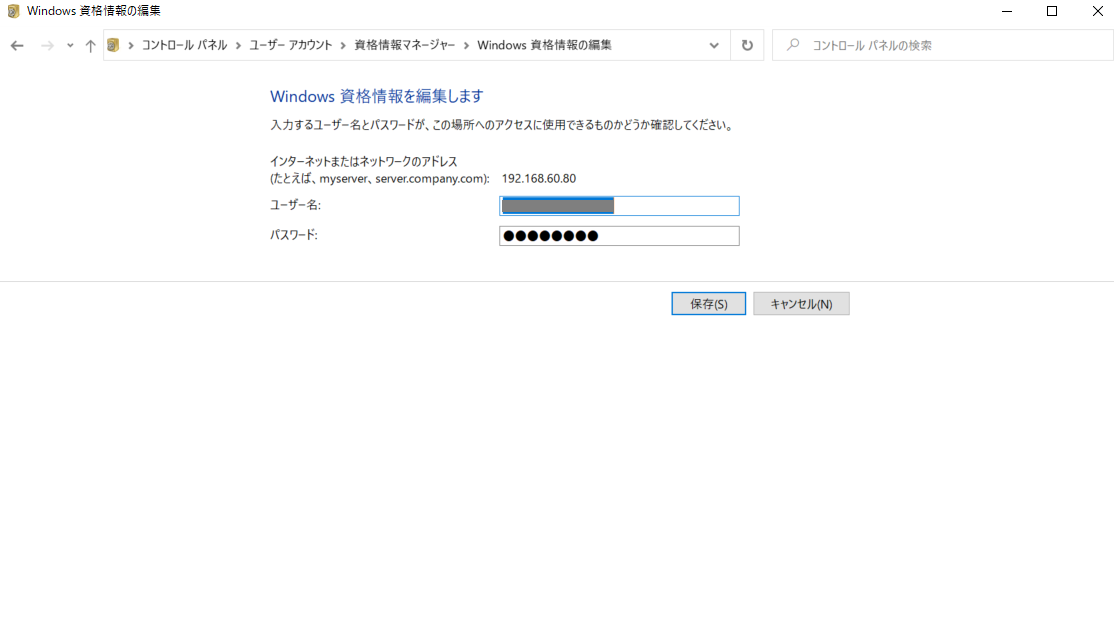The height and width of the screenshot is (625, 1114).
Task: Go back with the left arrow
Action: coord(17,45)
